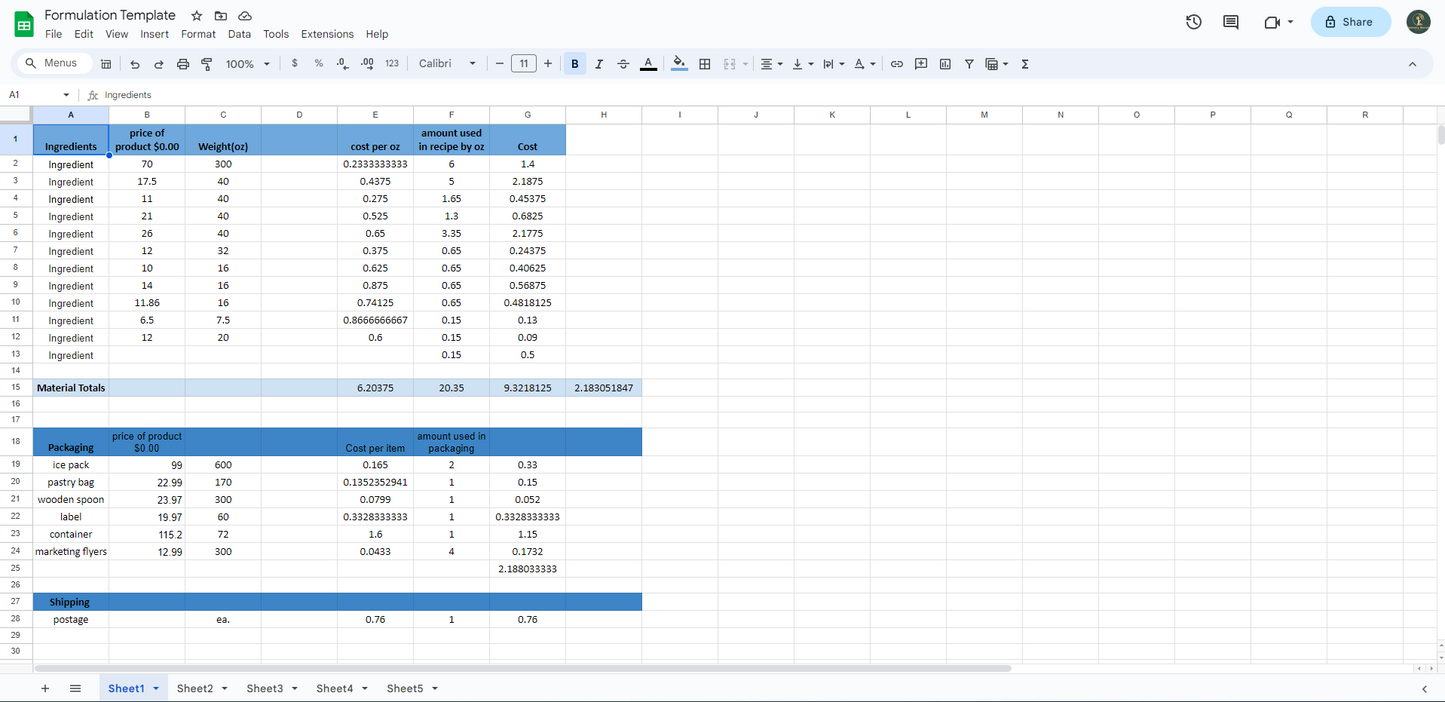Image resolution: width=1445 pixels, height=702 pixels.
Task: Open the File menu
Action: 54,34
